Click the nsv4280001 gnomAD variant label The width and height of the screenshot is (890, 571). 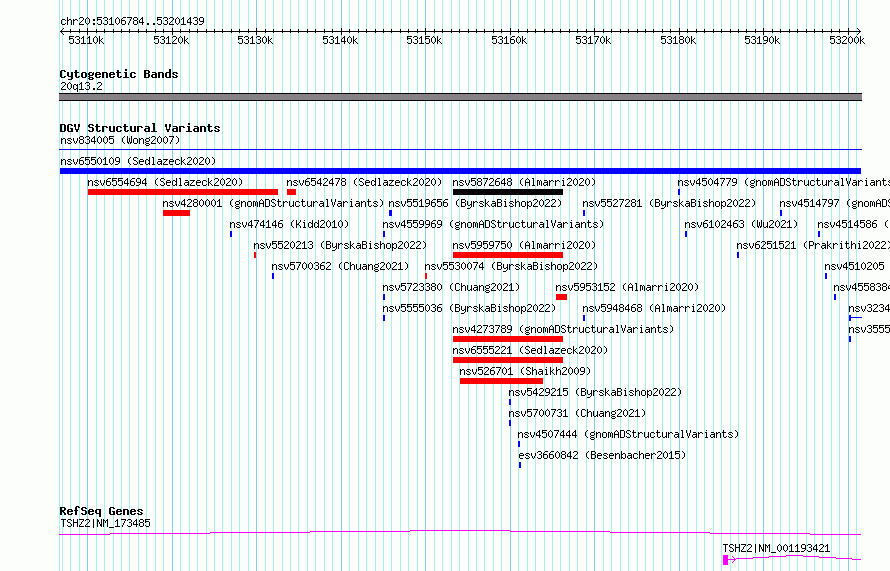[x=274, y=203]
